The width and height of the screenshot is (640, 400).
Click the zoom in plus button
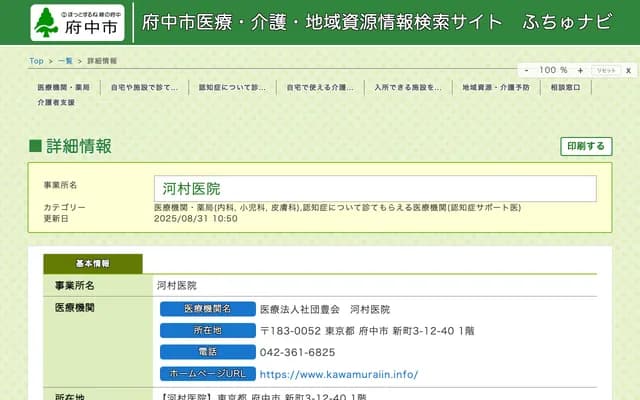click(580, 70)
